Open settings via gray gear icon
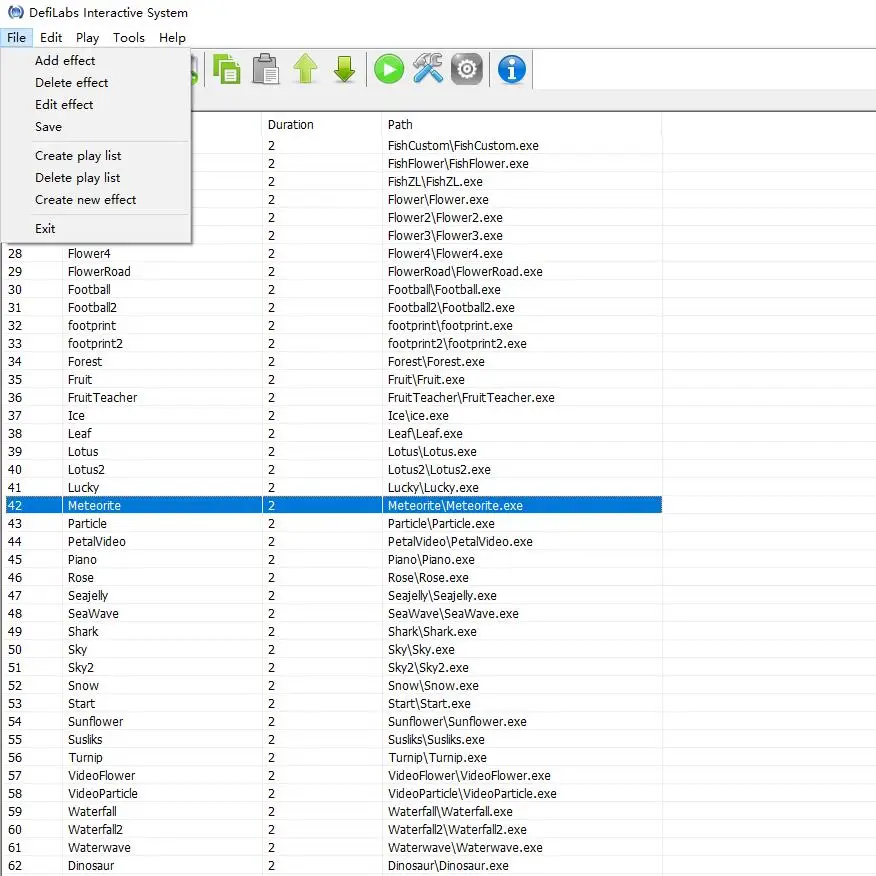Viewport: 876px width, 876px height. click(466, 69)
